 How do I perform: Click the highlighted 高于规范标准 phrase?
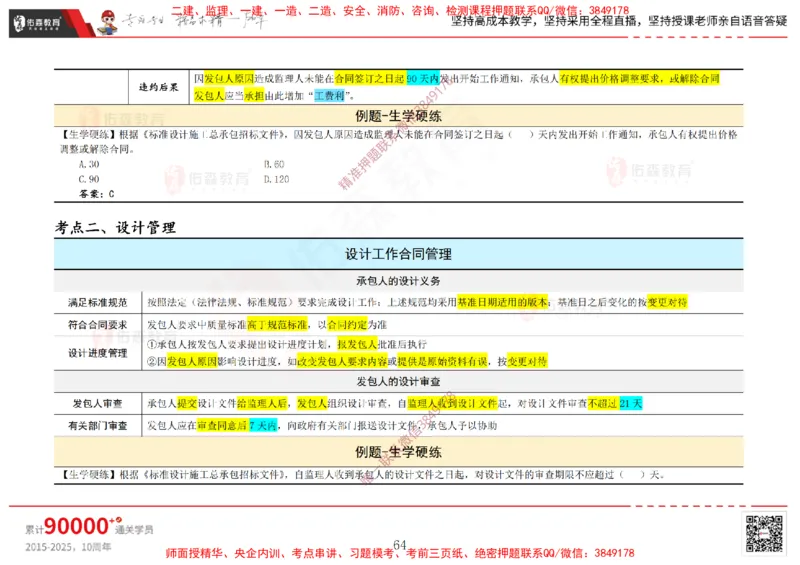[278, 325]
